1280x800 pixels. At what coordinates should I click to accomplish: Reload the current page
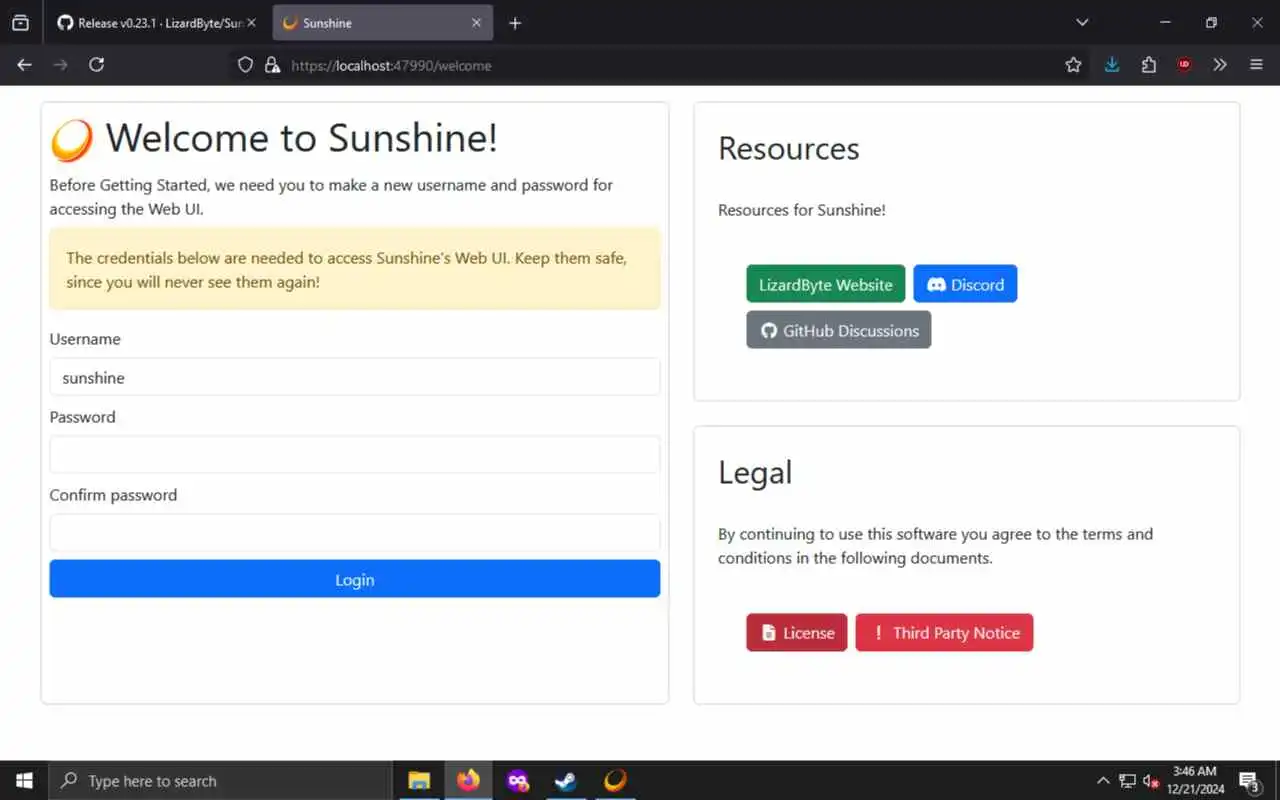(97, 65)
